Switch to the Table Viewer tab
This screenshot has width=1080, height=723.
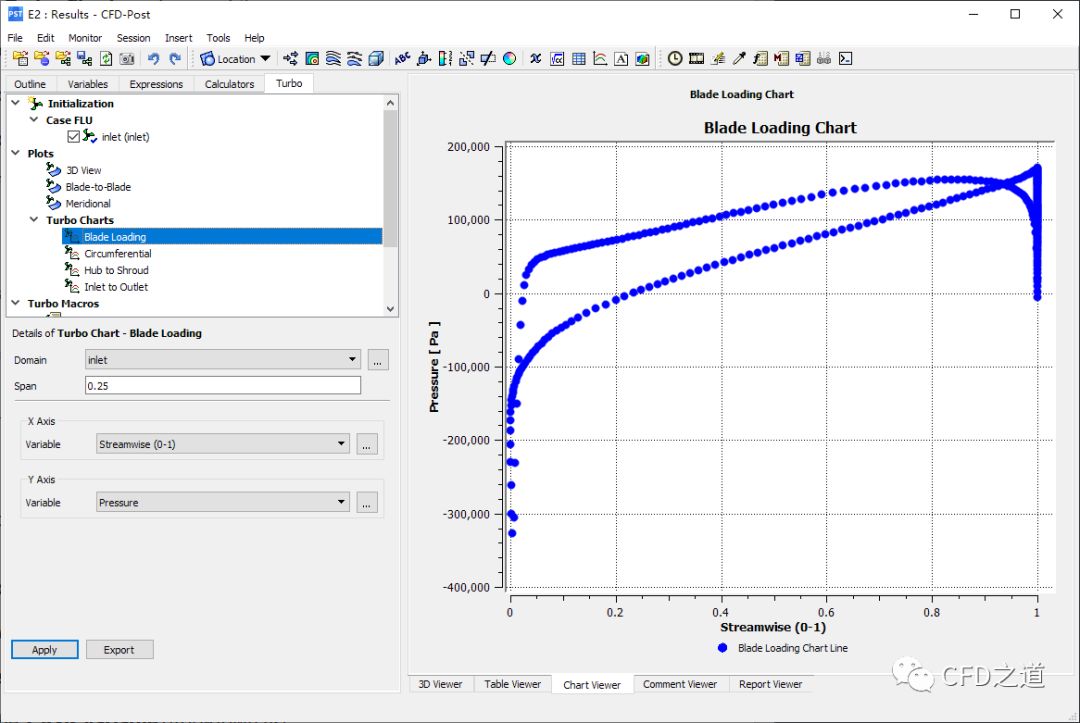click(x=512, y=684)
